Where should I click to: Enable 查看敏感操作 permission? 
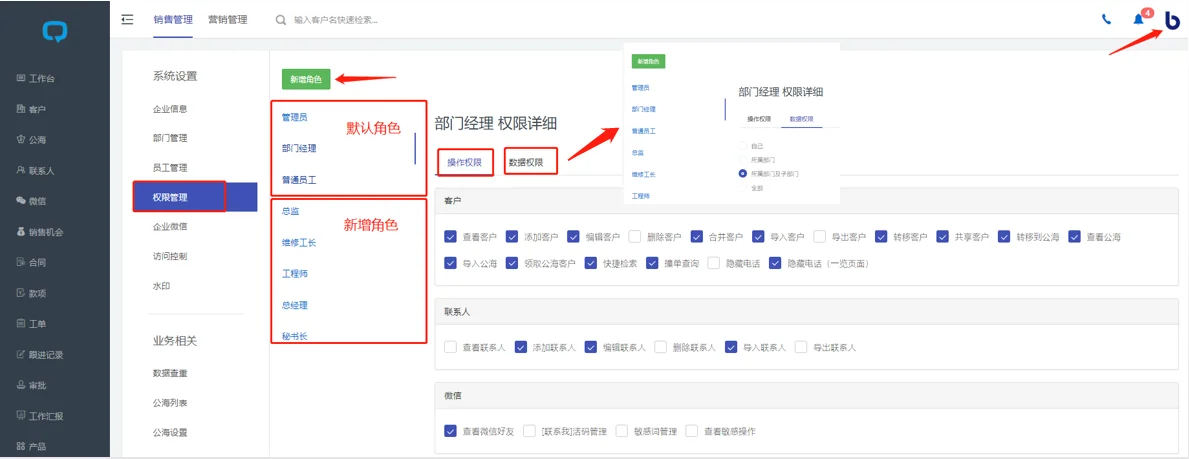(692, 431)
